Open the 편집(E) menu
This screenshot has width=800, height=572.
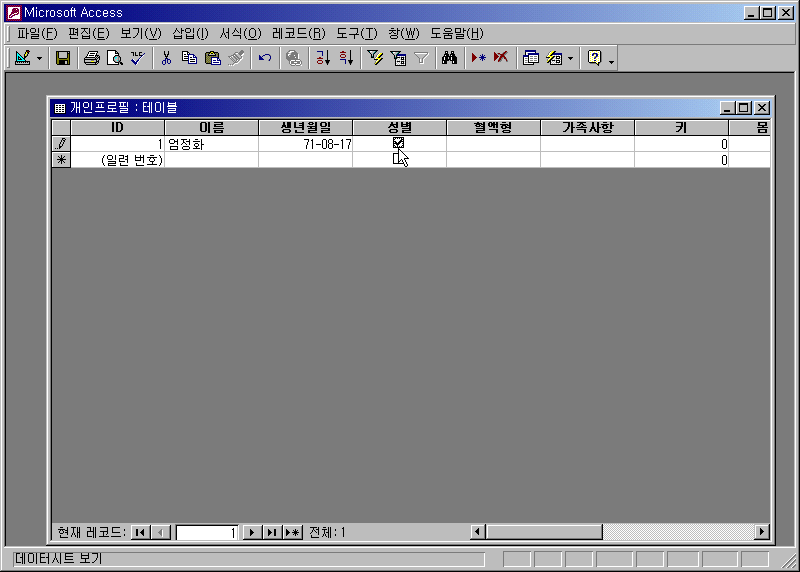pos(88,34)
